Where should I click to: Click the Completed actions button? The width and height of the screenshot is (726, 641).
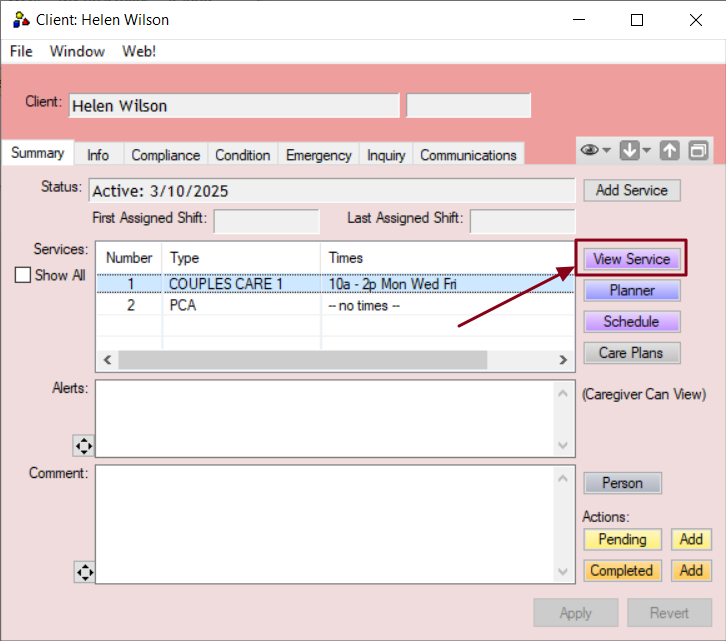pos(623,571)
